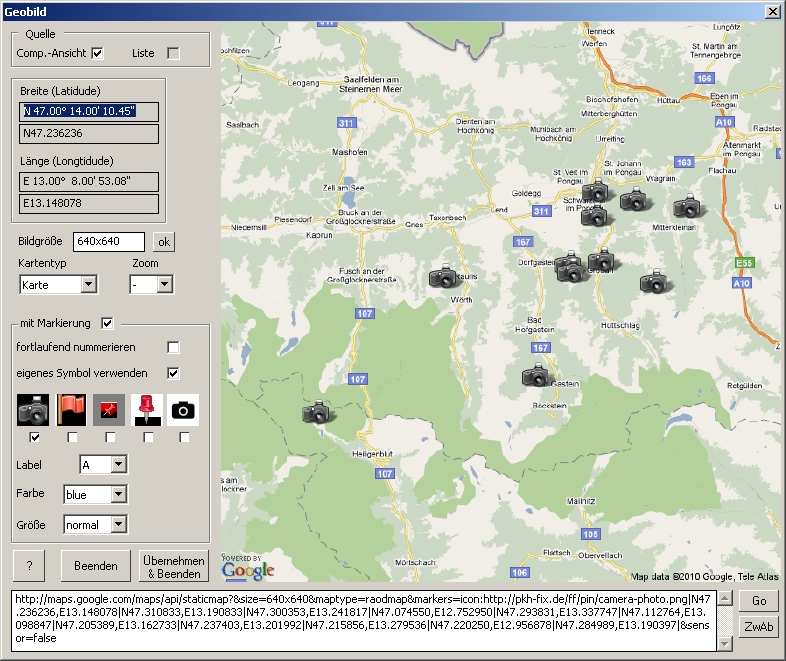Viewport: 786px width, 661px height.
Task: Select the red map pin symbol
Action: click(x=147, y=410)
